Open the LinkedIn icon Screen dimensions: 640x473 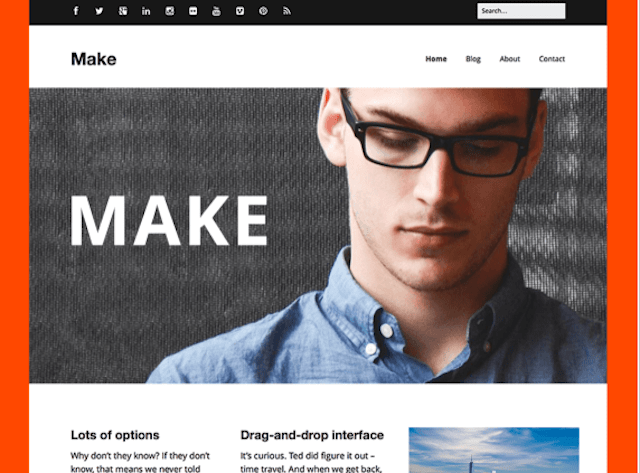pos(146,11)
